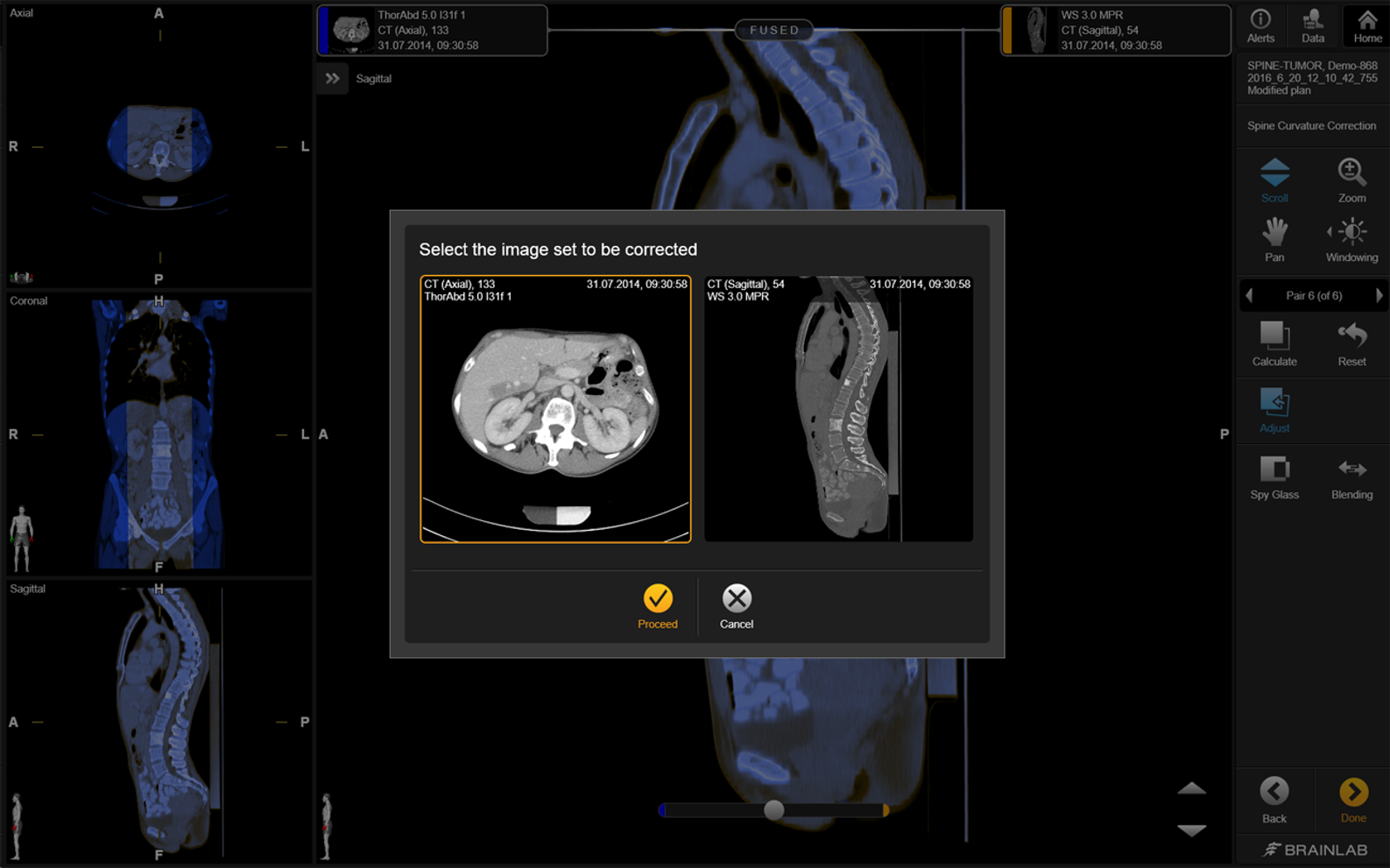
Task: Select the Pan hand tool
Action: pyautogui.click(x=1274, y=240)
